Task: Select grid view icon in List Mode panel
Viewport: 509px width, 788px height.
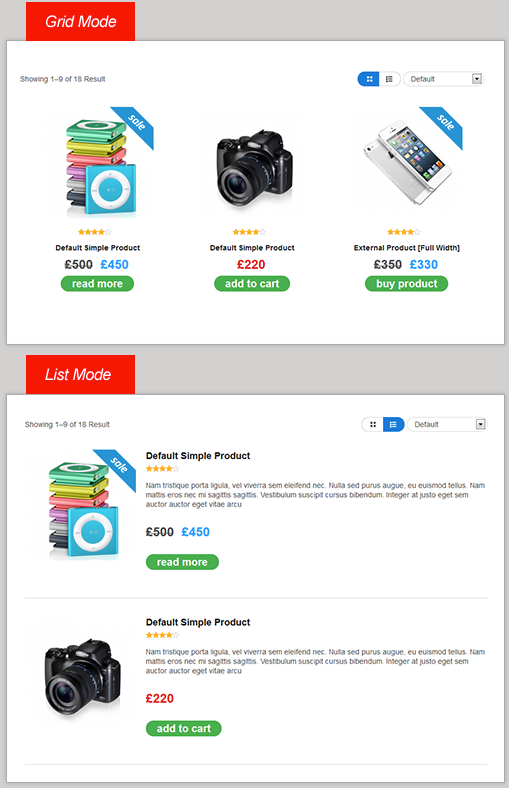Action: pyautogui.click(x=372, y=424)
